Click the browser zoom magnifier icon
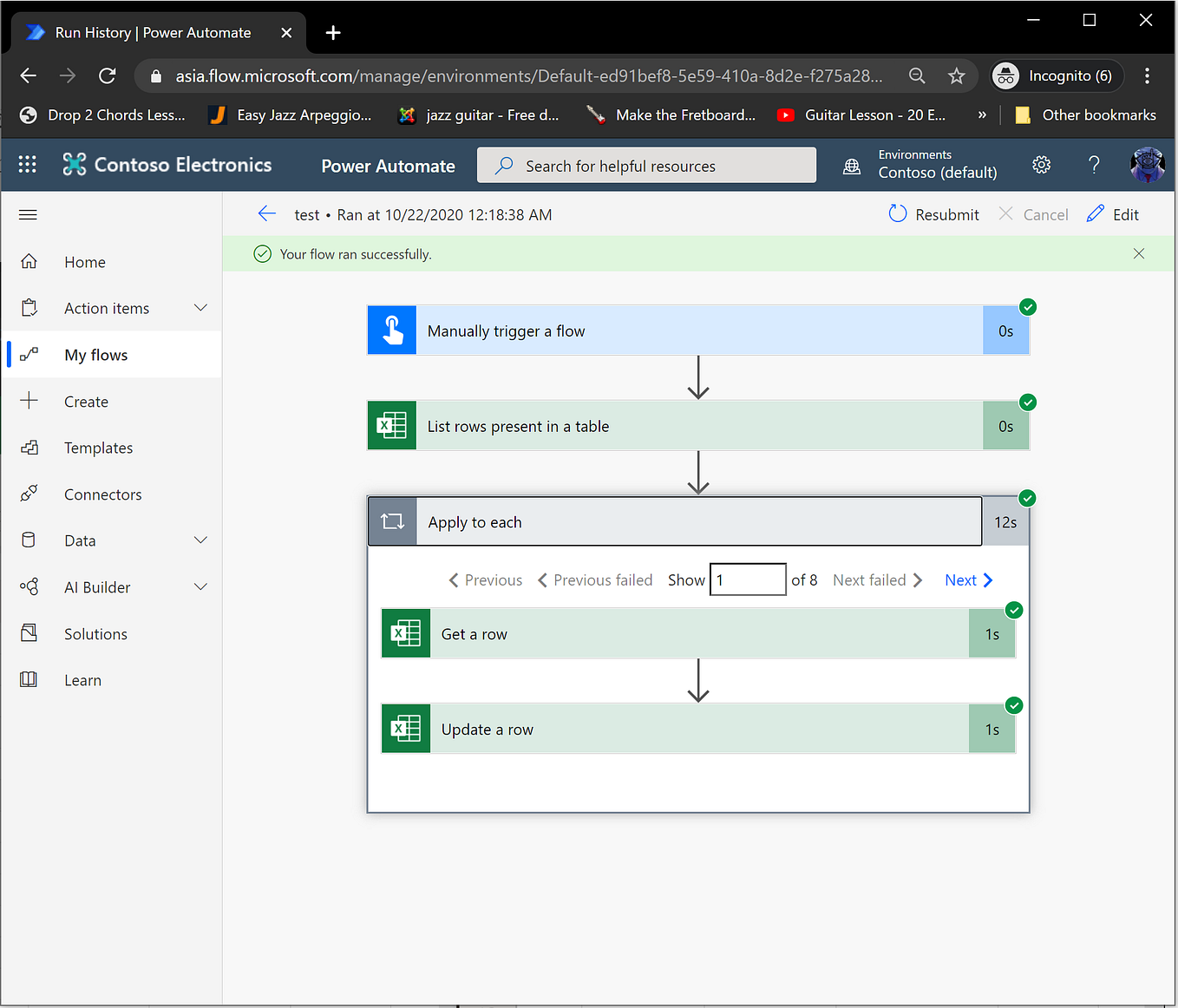Viewport: 1178px width, 1008px height. [x=917, y=76]
